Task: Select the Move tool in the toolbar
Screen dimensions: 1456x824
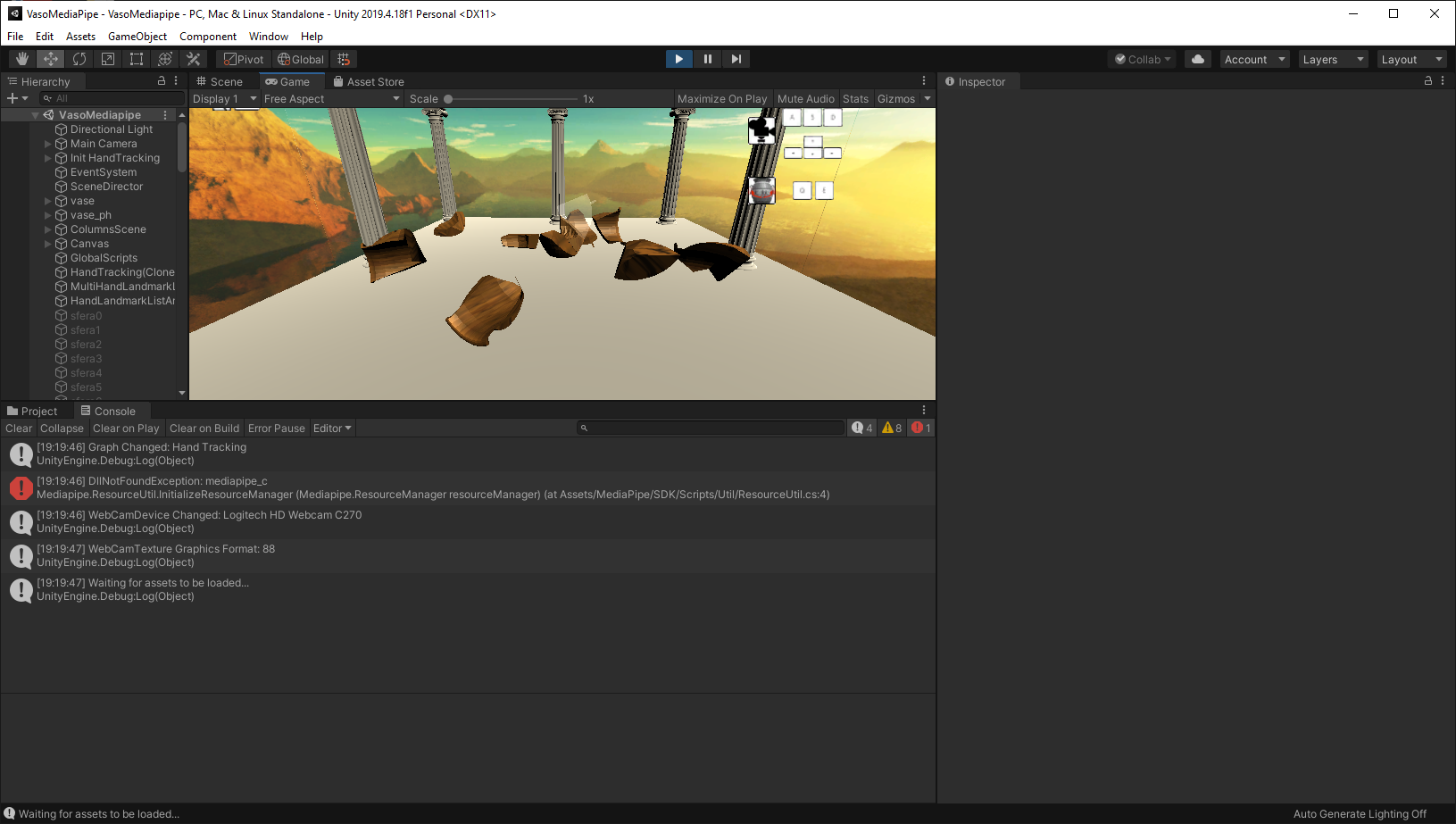Action: click(50, 58)
